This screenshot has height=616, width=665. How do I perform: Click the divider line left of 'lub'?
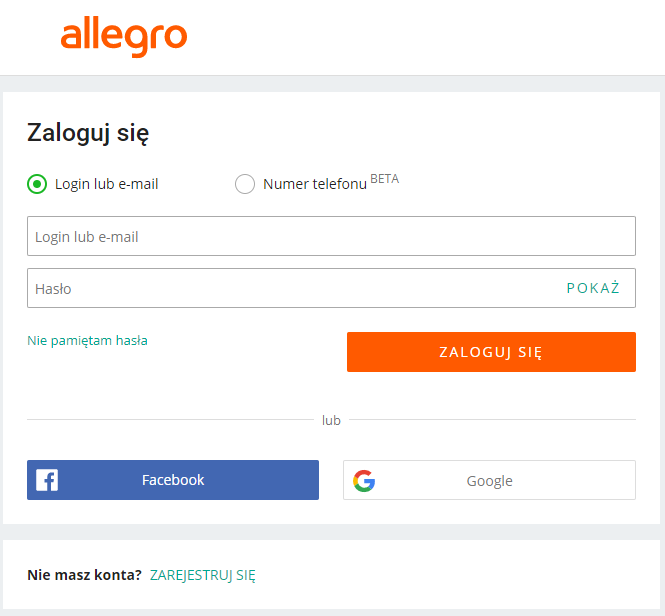tap(170, 420)
